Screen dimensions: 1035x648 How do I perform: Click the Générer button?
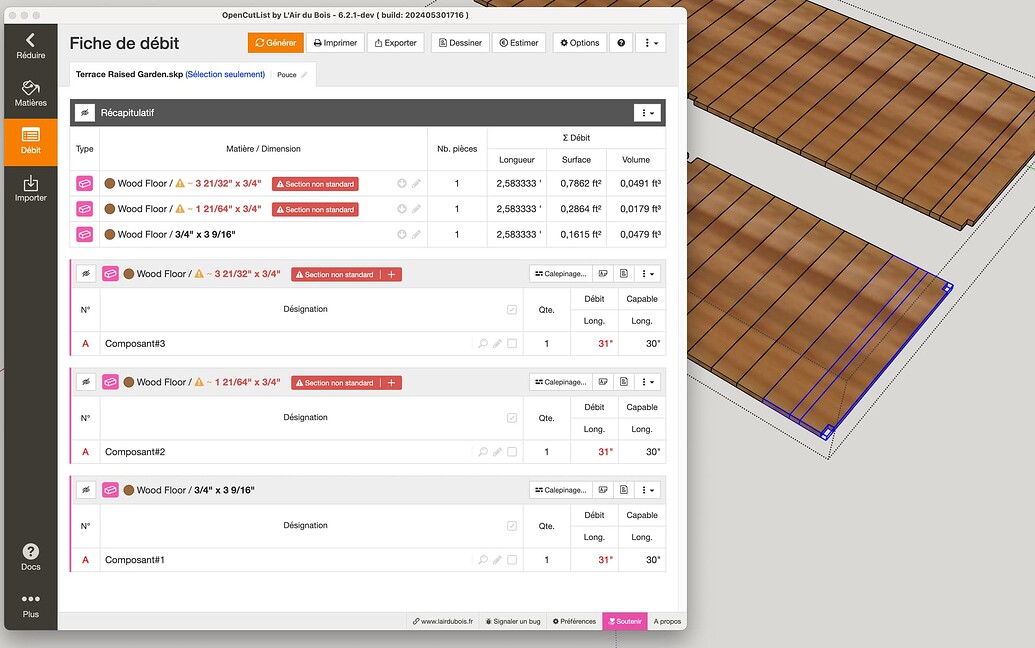click(274, 42)
